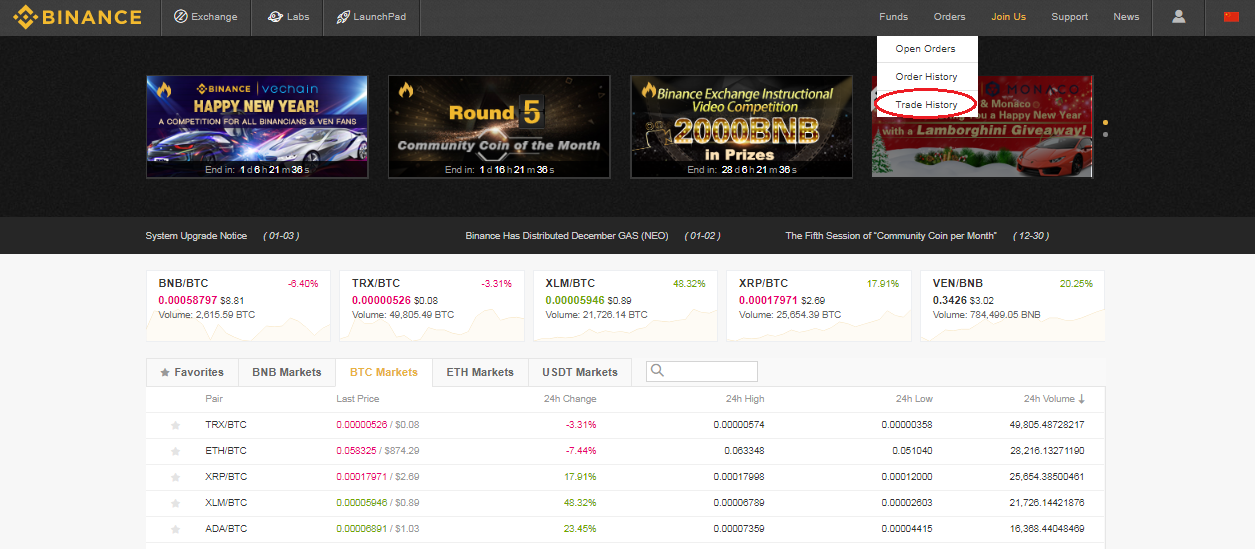Click TRX/BTC in the market table
The image size is (1255, 549).
click(x=226, y=425)
